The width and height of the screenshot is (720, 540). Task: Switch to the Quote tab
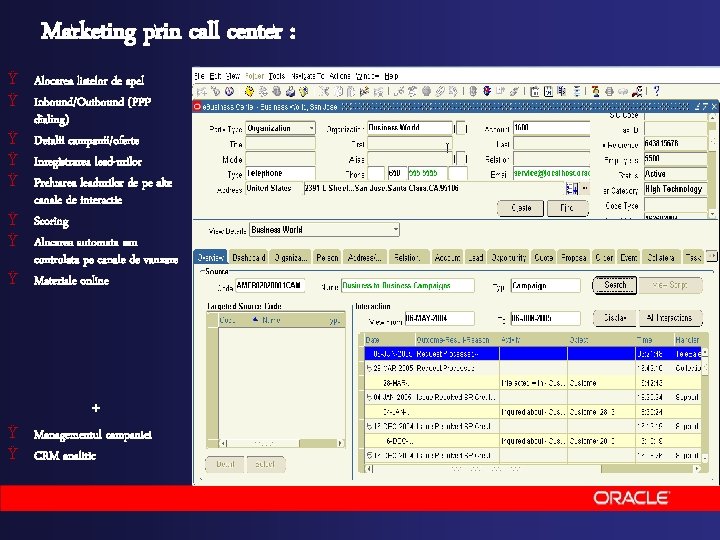(x=544, y=258)
